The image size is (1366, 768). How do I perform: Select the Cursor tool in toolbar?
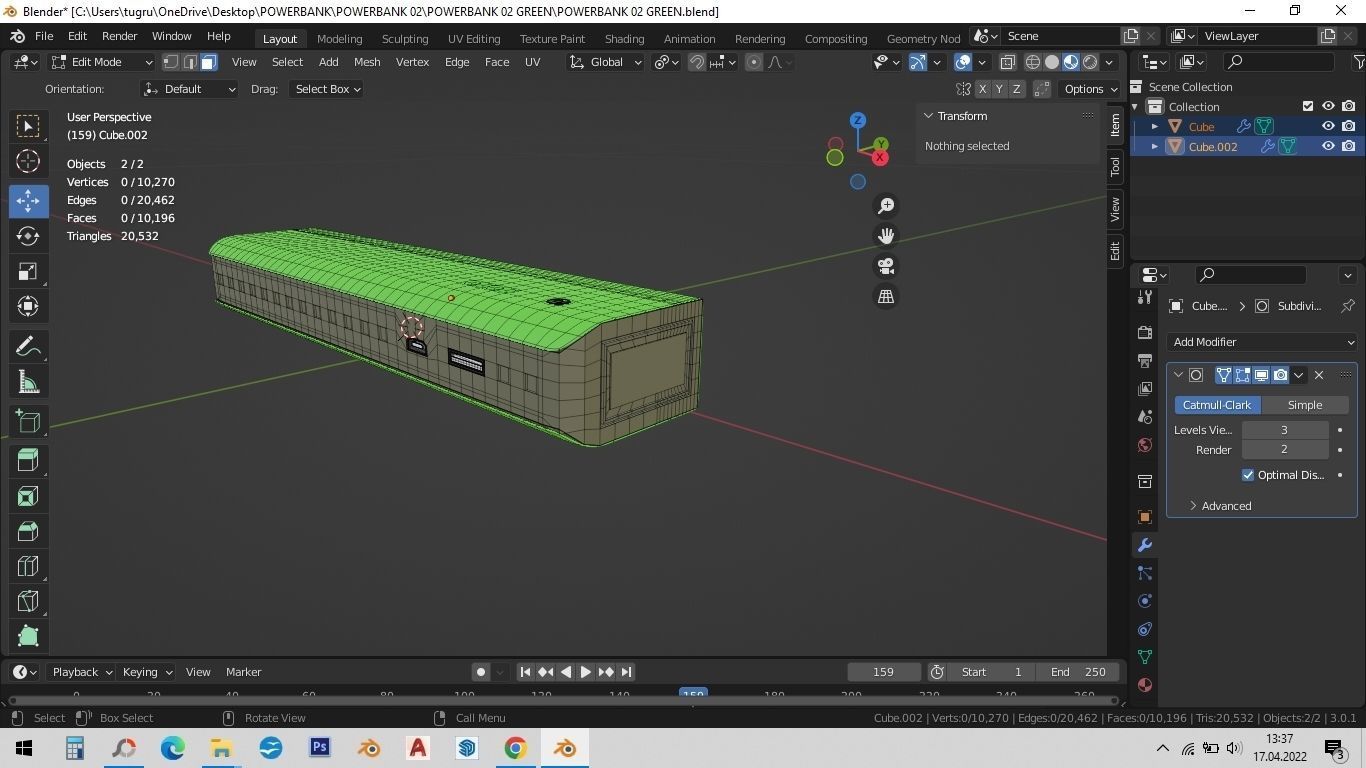pyautogui.click(x=28, y=161)
